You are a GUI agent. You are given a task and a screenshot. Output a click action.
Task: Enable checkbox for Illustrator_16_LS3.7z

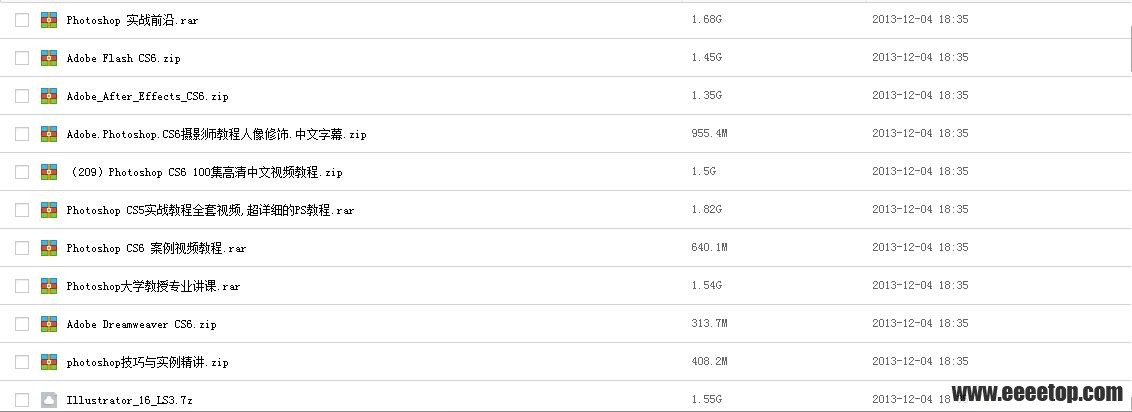point(22,400)
